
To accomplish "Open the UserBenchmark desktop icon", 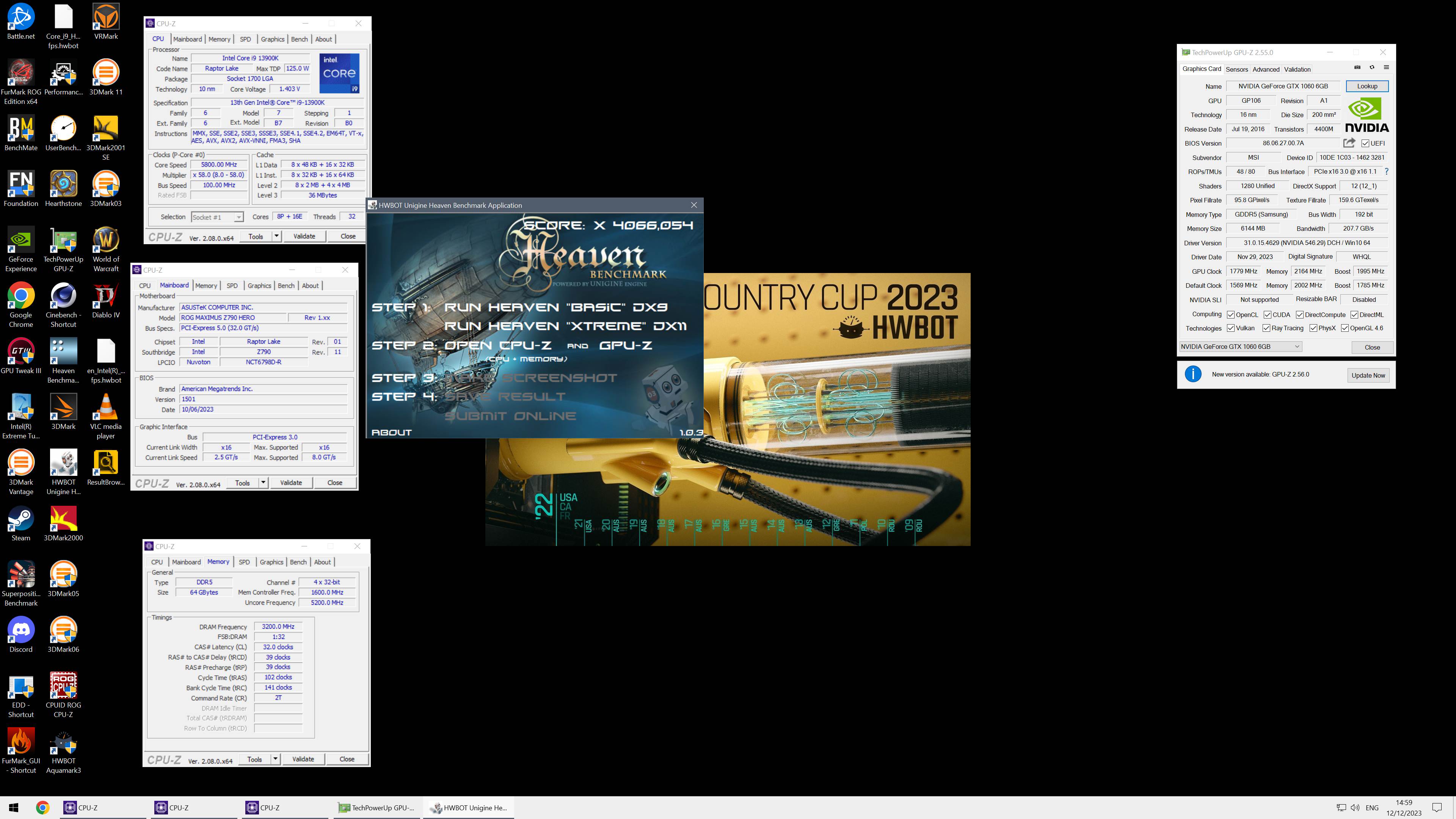I will pos(63,133).
